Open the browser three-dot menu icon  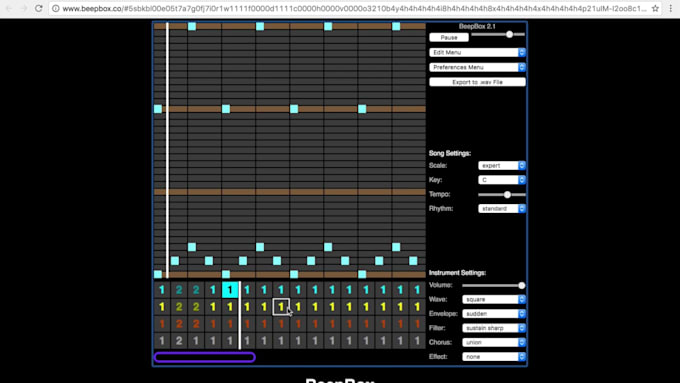tap(671, 8)
